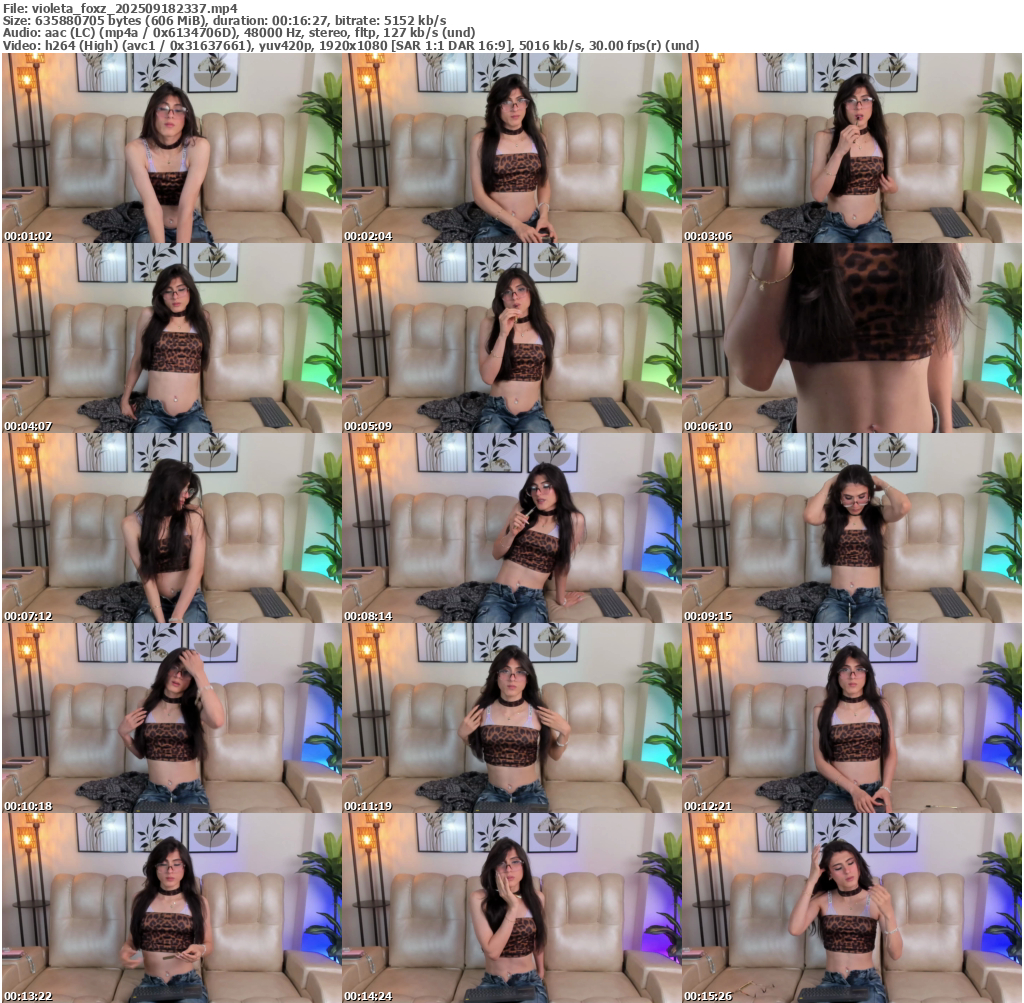Viewport: 1024px width, 1003px height.
Task: Click the Size and duration info line
Action: coord(224,20)
